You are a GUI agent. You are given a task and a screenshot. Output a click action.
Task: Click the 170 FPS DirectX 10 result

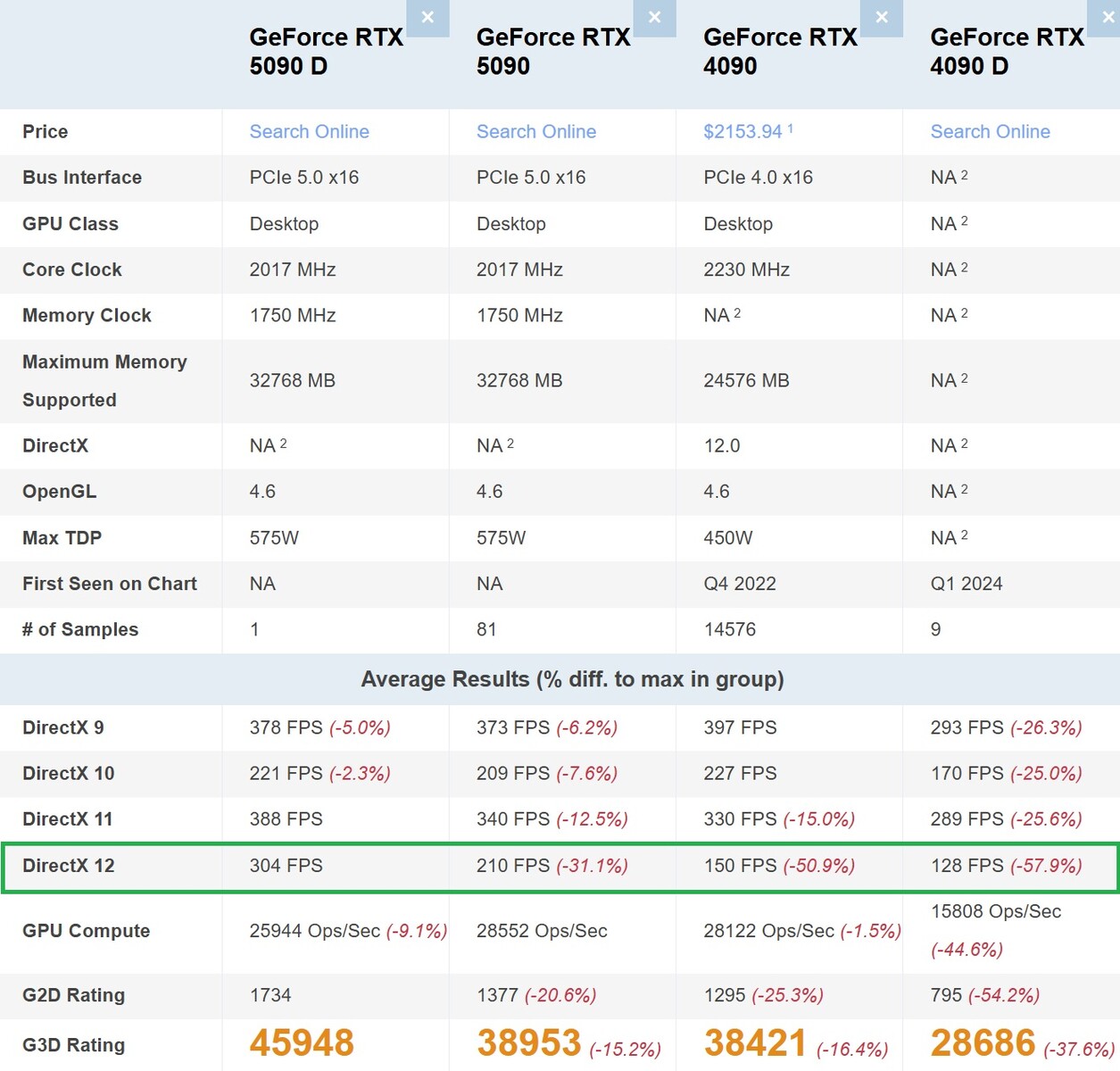tap(967, 774)
